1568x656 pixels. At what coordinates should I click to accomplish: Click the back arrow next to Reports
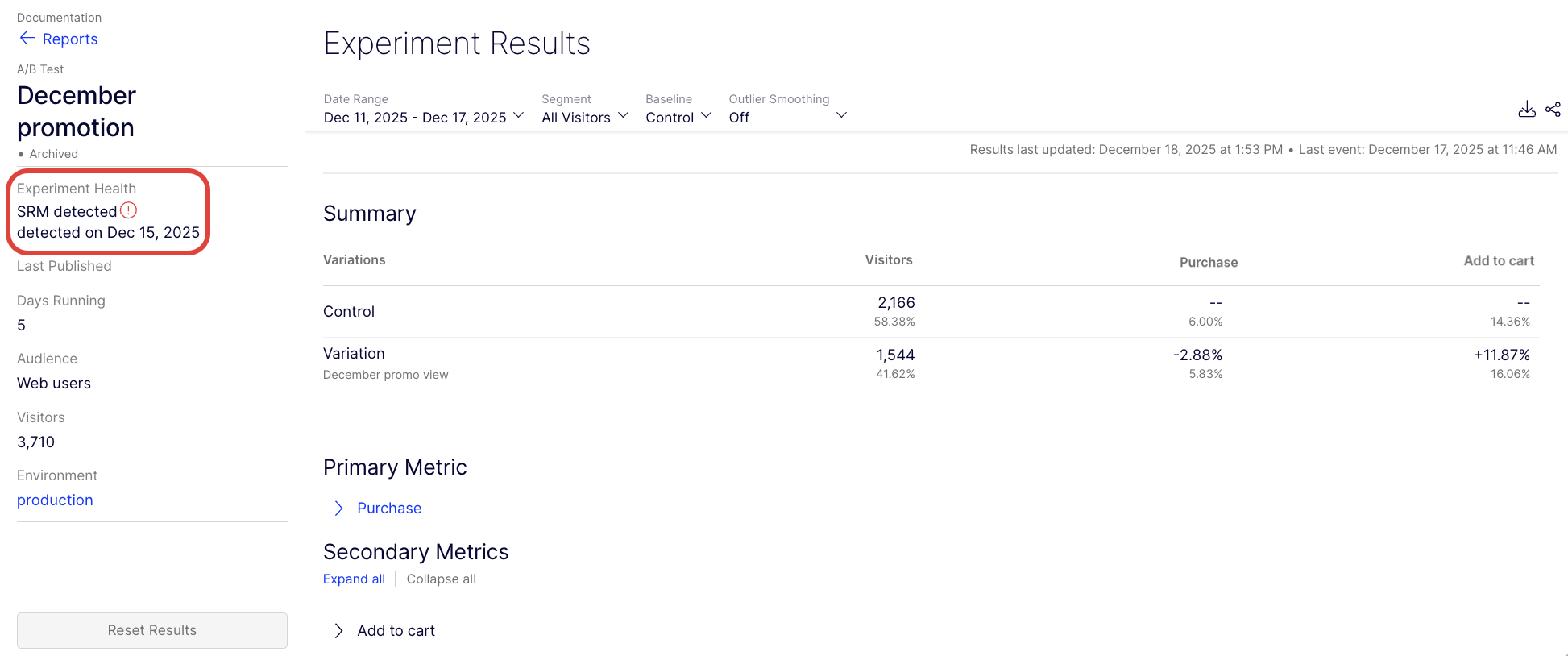point(27,39)
